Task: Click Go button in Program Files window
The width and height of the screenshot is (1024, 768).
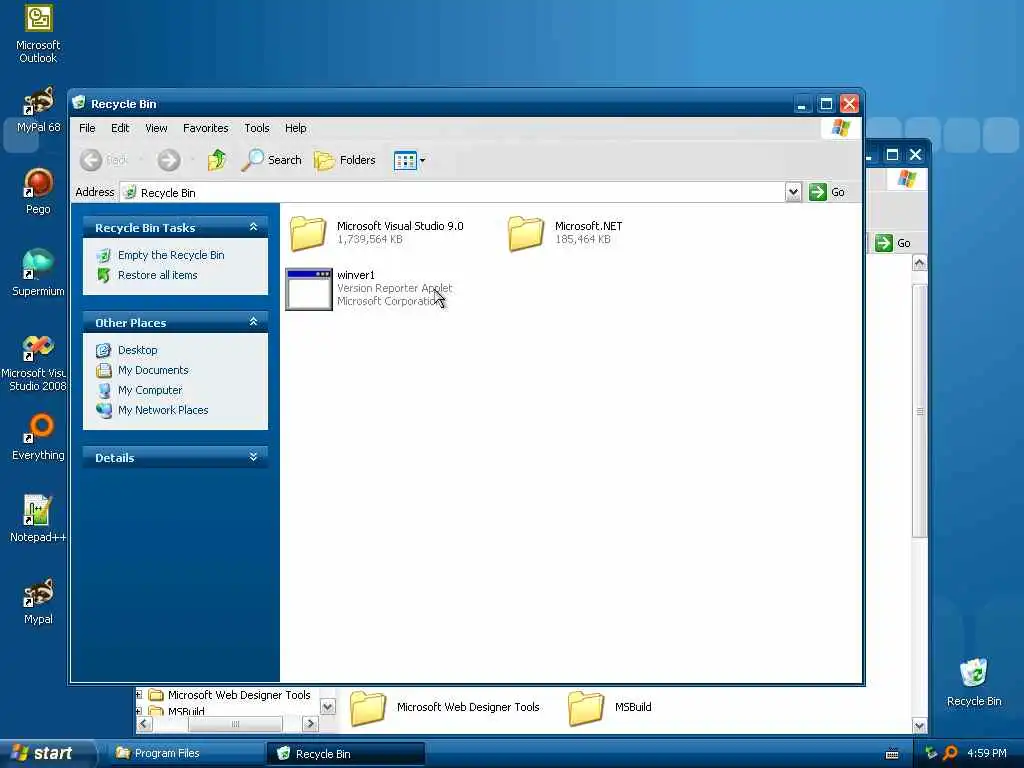Action: [x=893, y=243]
